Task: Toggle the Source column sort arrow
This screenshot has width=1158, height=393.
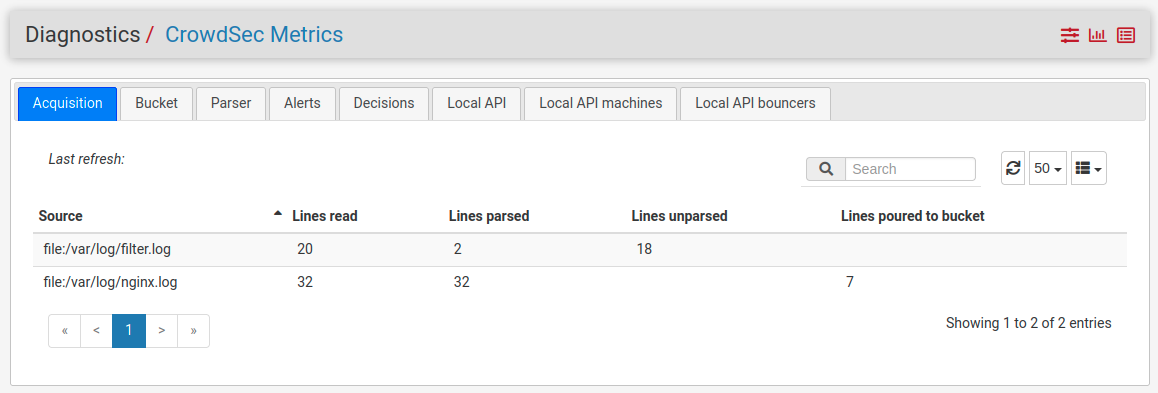Action: [278, 213]
